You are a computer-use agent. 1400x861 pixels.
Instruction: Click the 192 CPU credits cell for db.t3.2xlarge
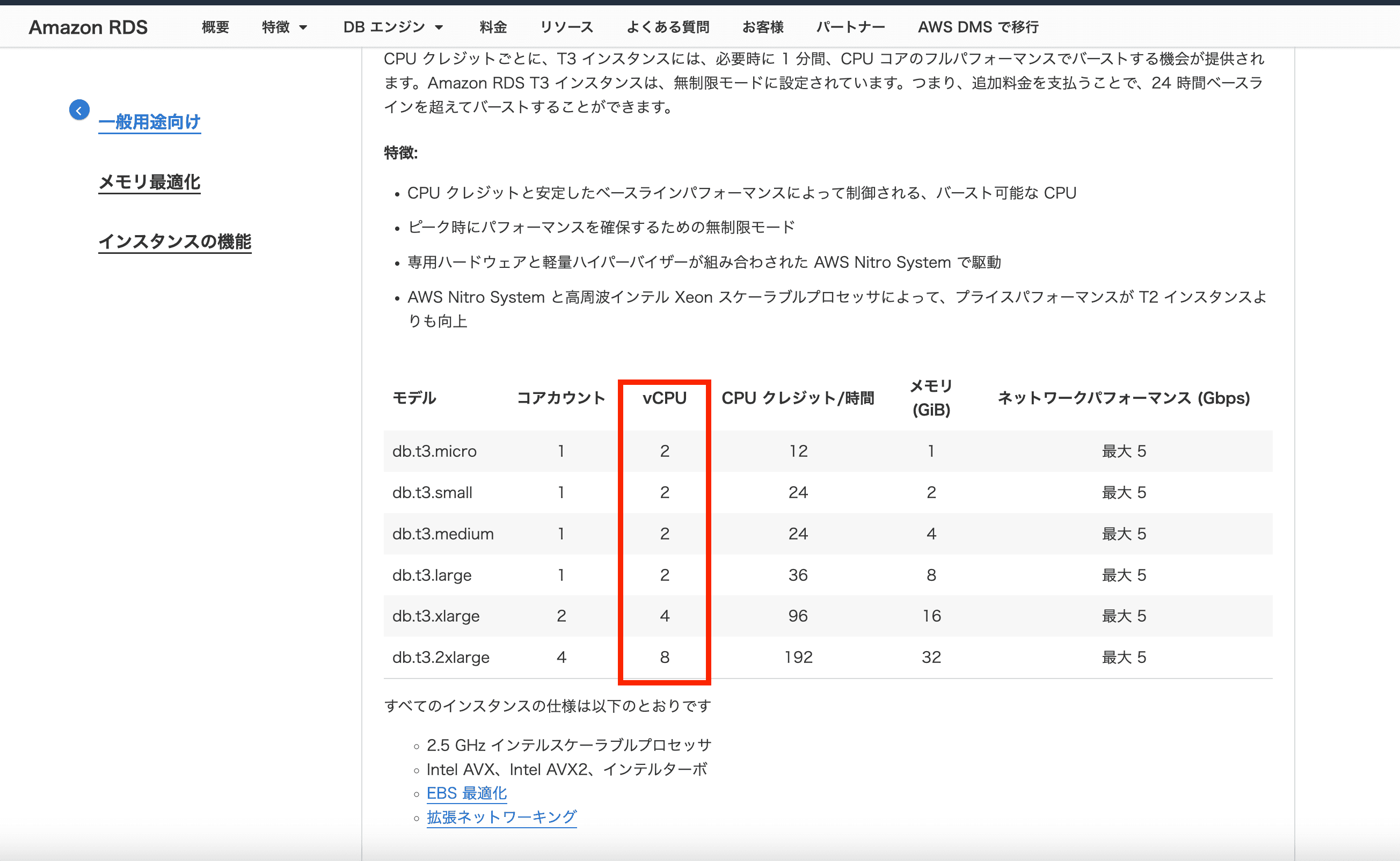[x=798, y=657]
